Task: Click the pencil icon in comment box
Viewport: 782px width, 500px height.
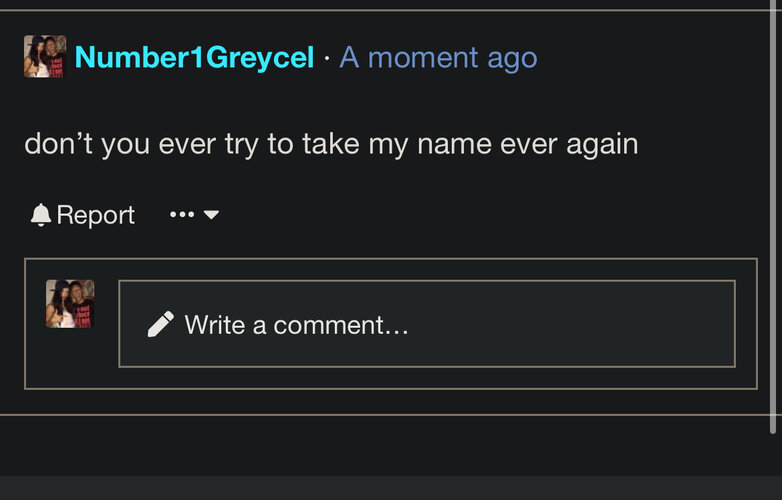Action: pyautogui.click(x=161, y=324)
